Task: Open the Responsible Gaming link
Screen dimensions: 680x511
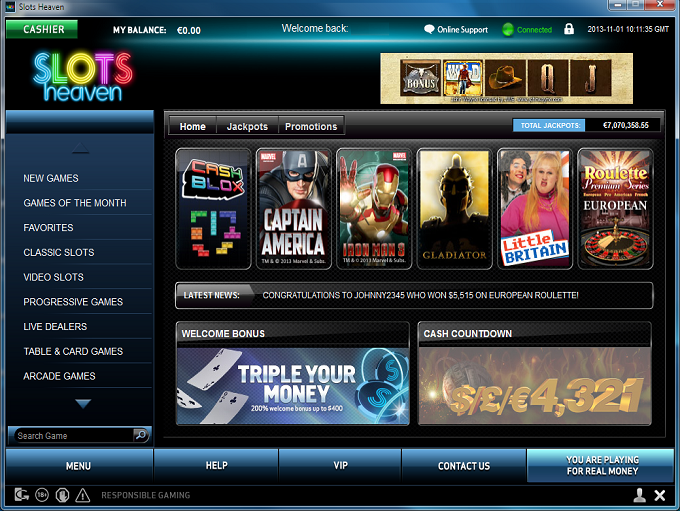Action: [146, 495]
